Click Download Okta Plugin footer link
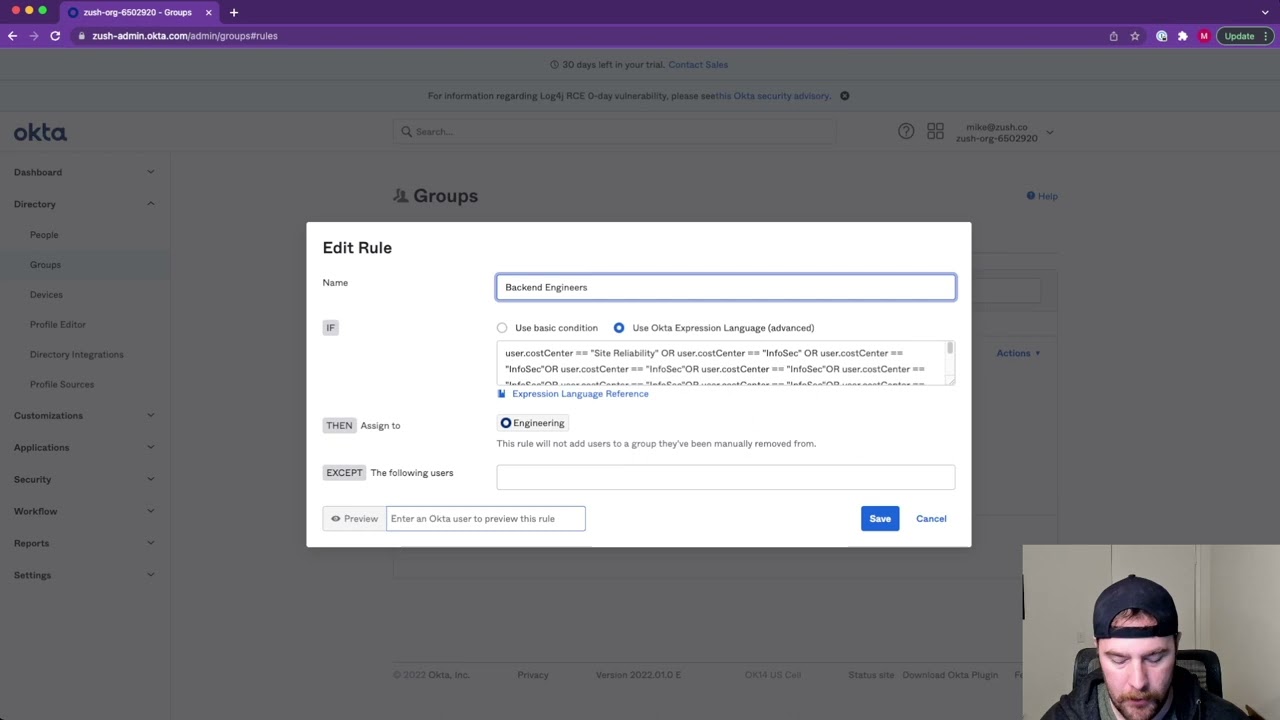Viewport: 1280px width, 720px height. [x=950, y=675]
